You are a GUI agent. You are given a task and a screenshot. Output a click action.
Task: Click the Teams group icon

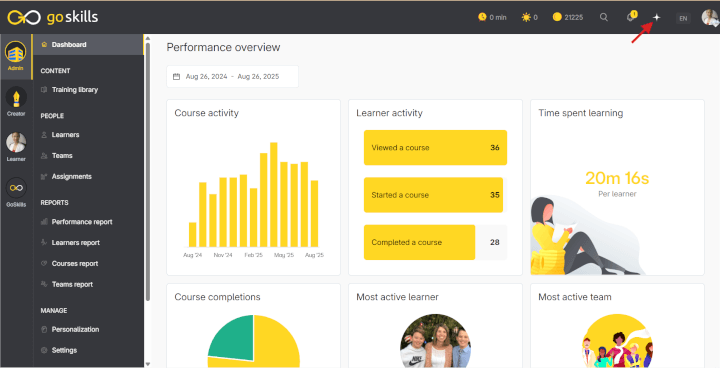click(x=44, y=156)
